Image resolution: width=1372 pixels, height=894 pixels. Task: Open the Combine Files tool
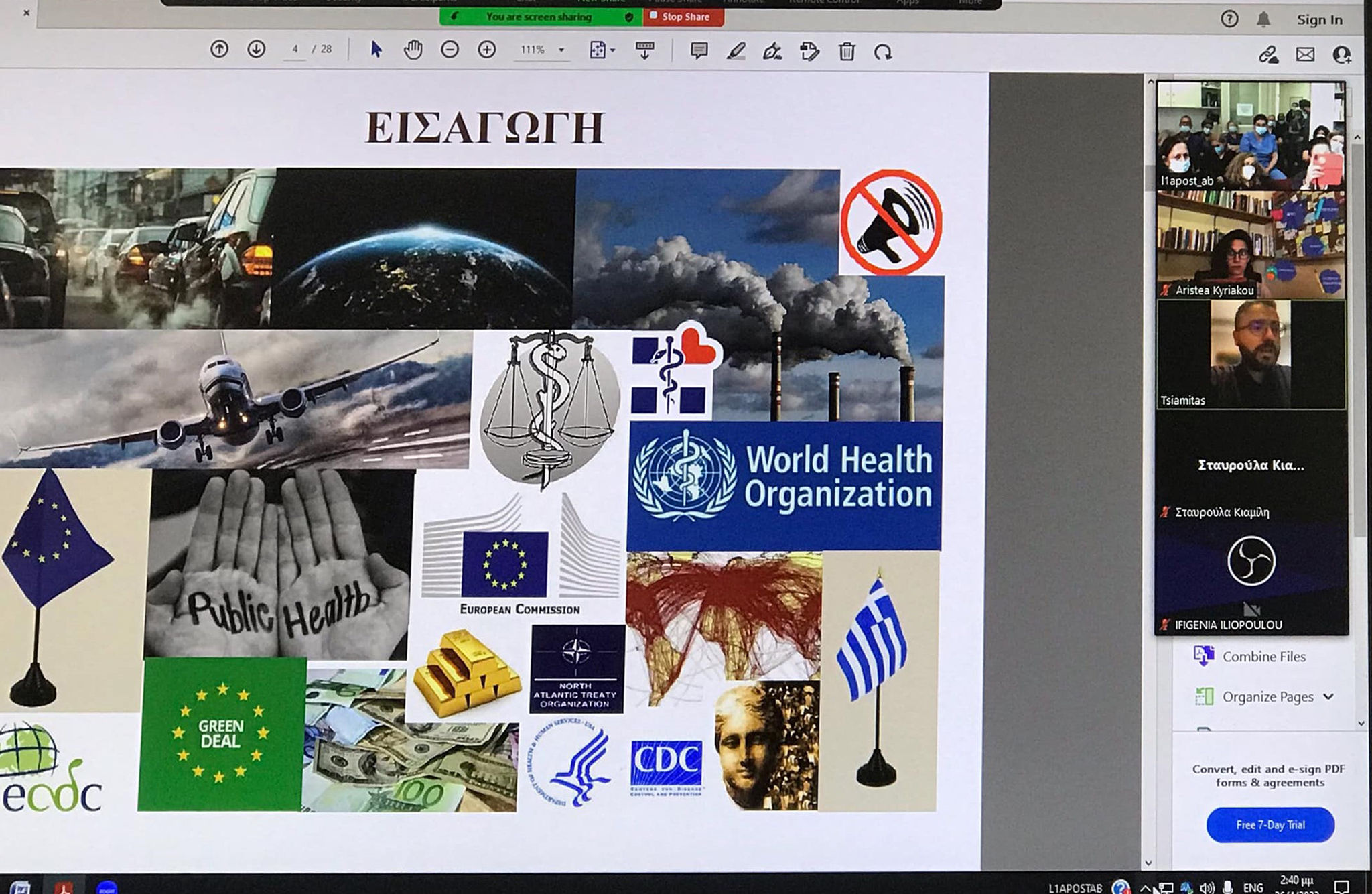1251,657
